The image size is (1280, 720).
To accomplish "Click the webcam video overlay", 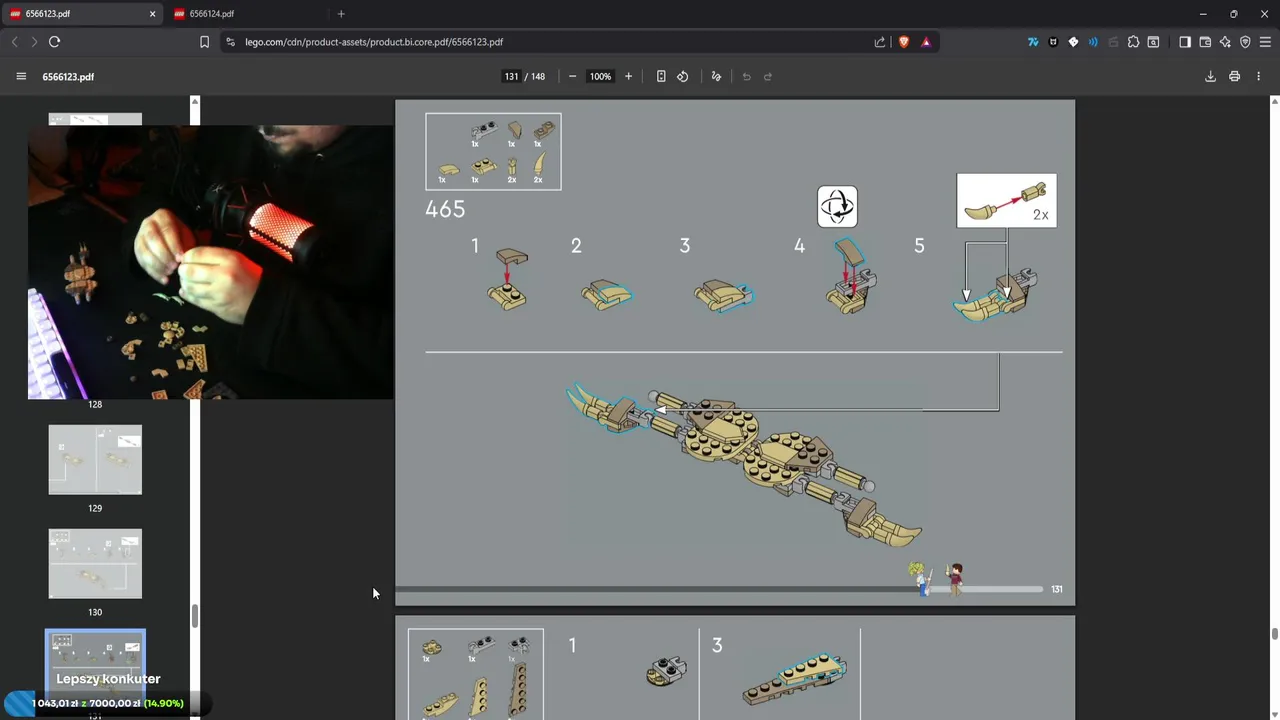I will click(x=210, y=262).
